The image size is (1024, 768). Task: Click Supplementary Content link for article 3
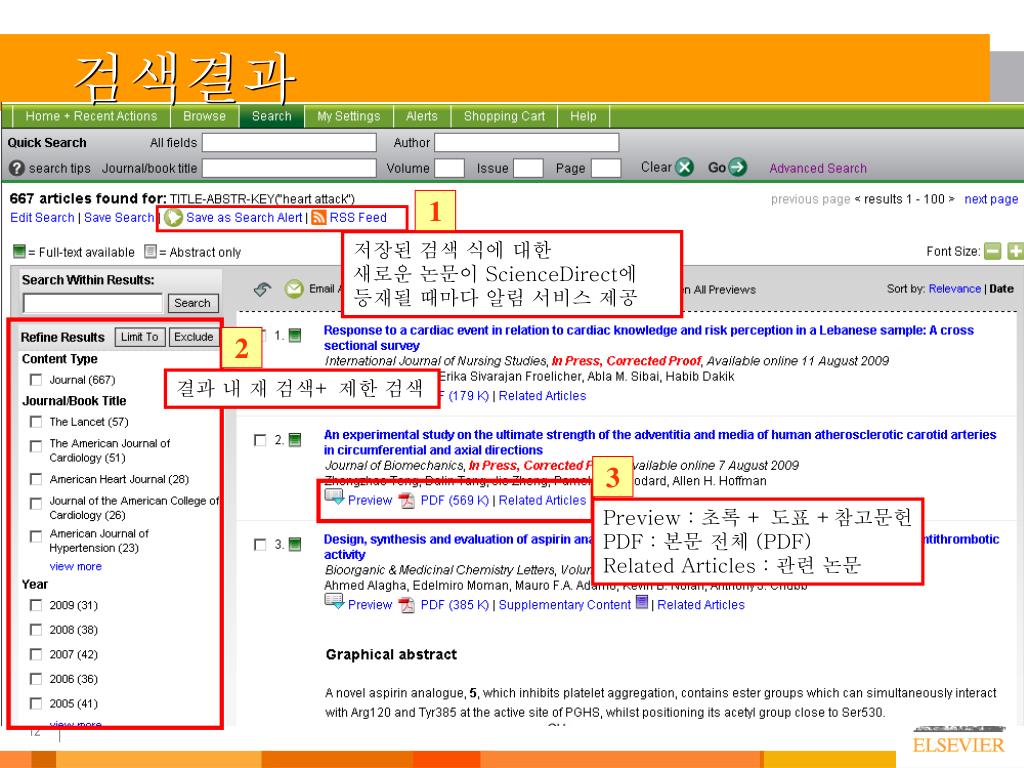coord(565,605)
